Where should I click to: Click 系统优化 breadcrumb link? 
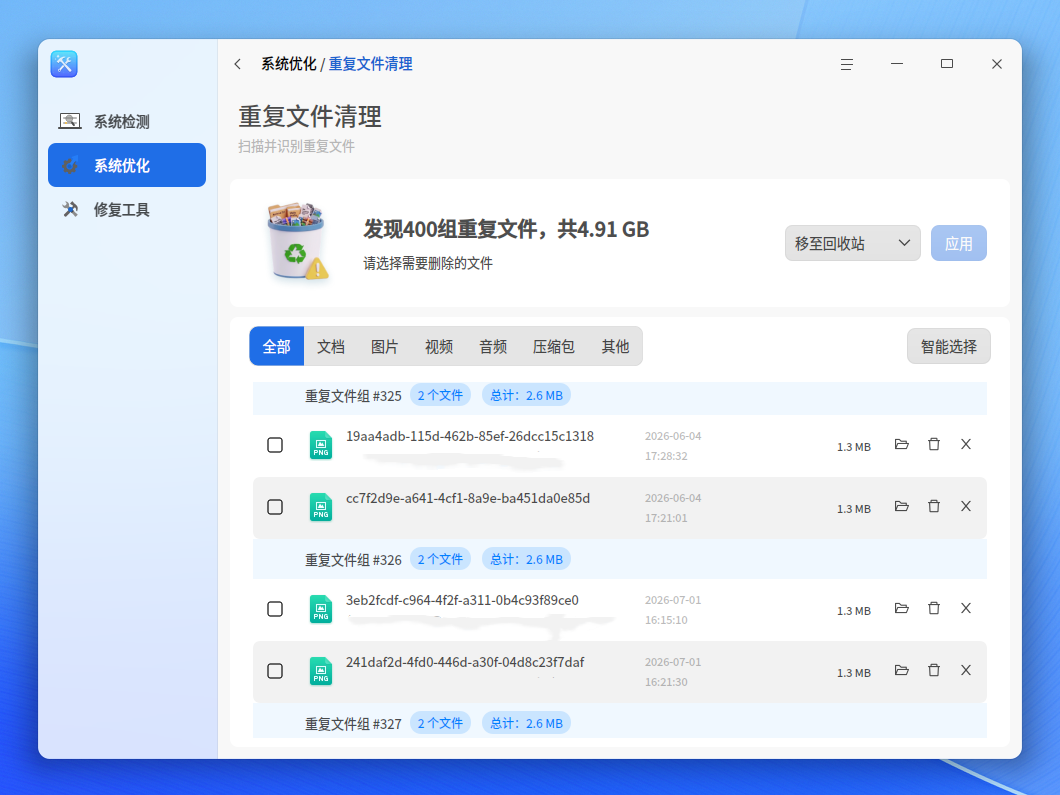[x=289, y=64]
